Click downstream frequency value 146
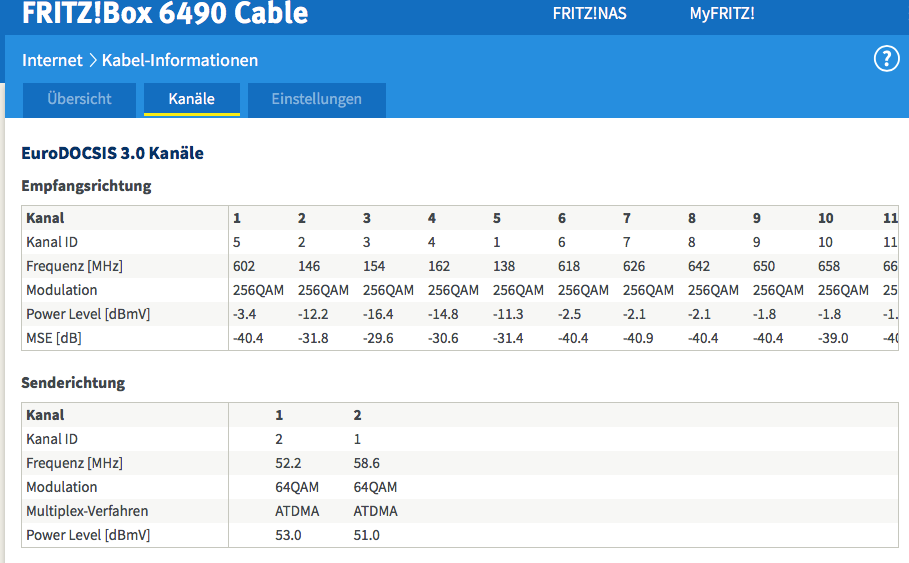 [x=309, y=266]
